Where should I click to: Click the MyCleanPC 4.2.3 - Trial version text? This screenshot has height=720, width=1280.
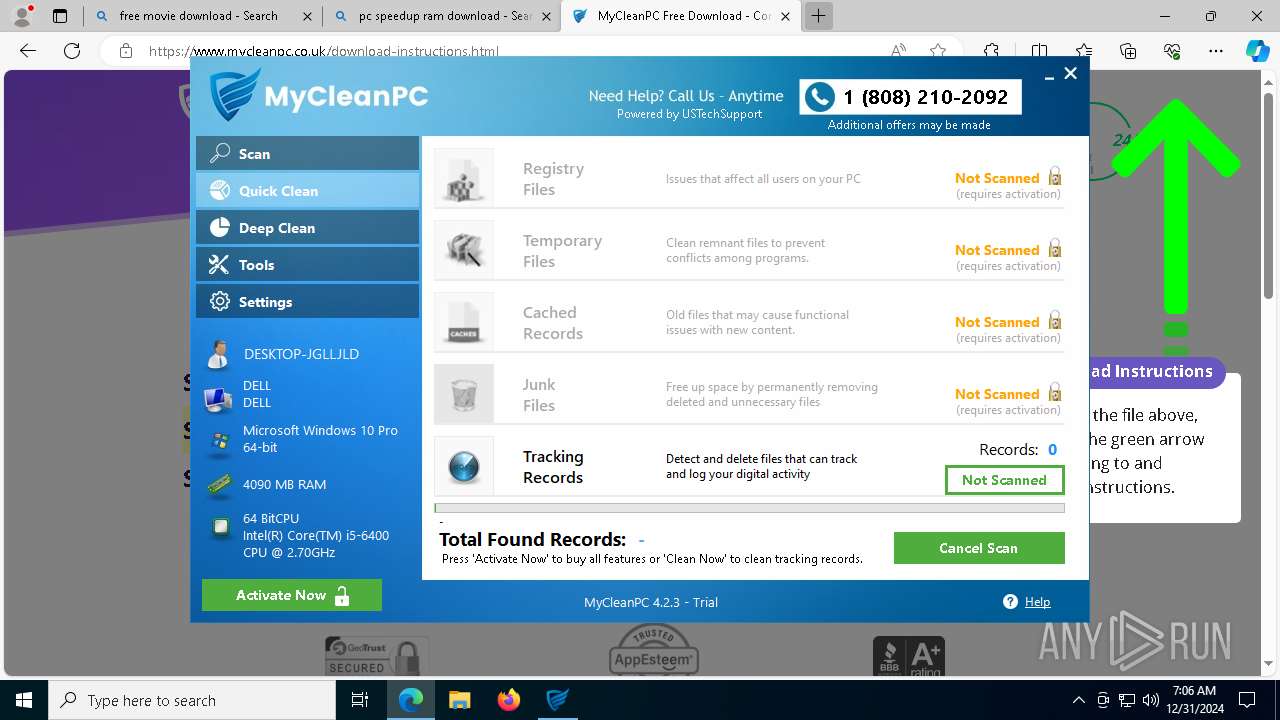(651, 602)
